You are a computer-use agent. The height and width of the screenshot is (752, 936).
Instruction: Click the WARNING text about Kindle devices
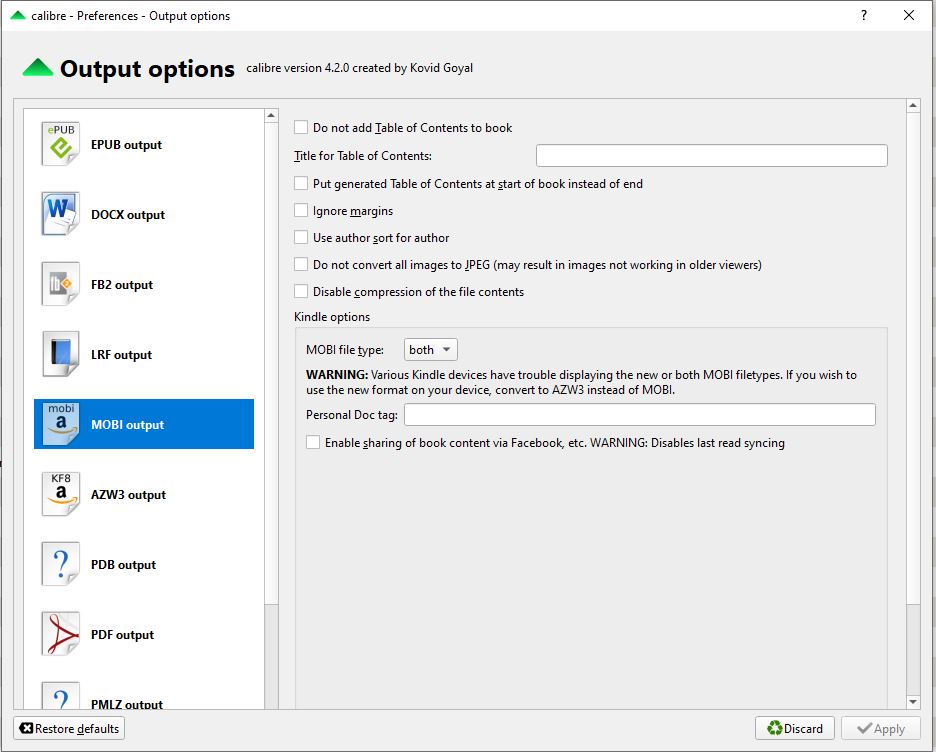(581, 382)
